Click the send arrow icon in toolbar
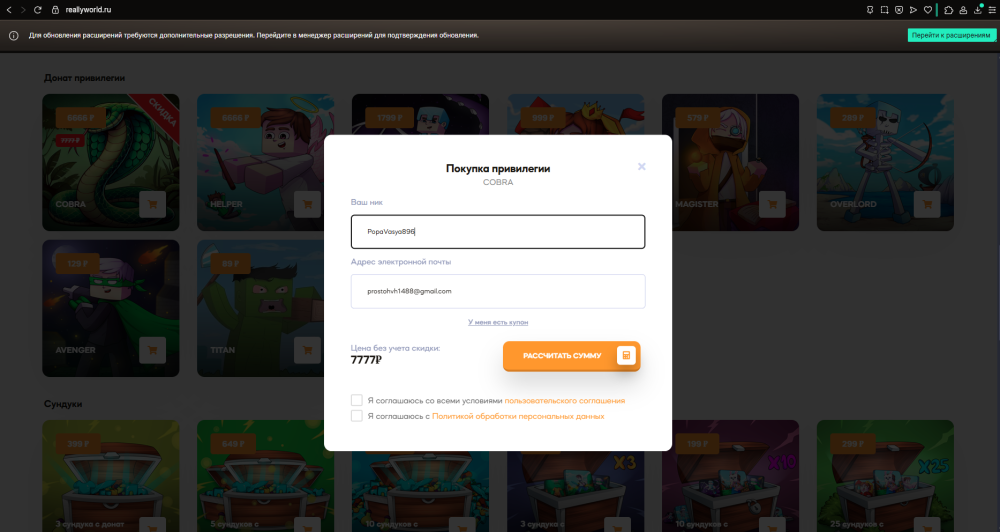The width and height of the screenshot is (1000, 532). click(x=913, y=10)
